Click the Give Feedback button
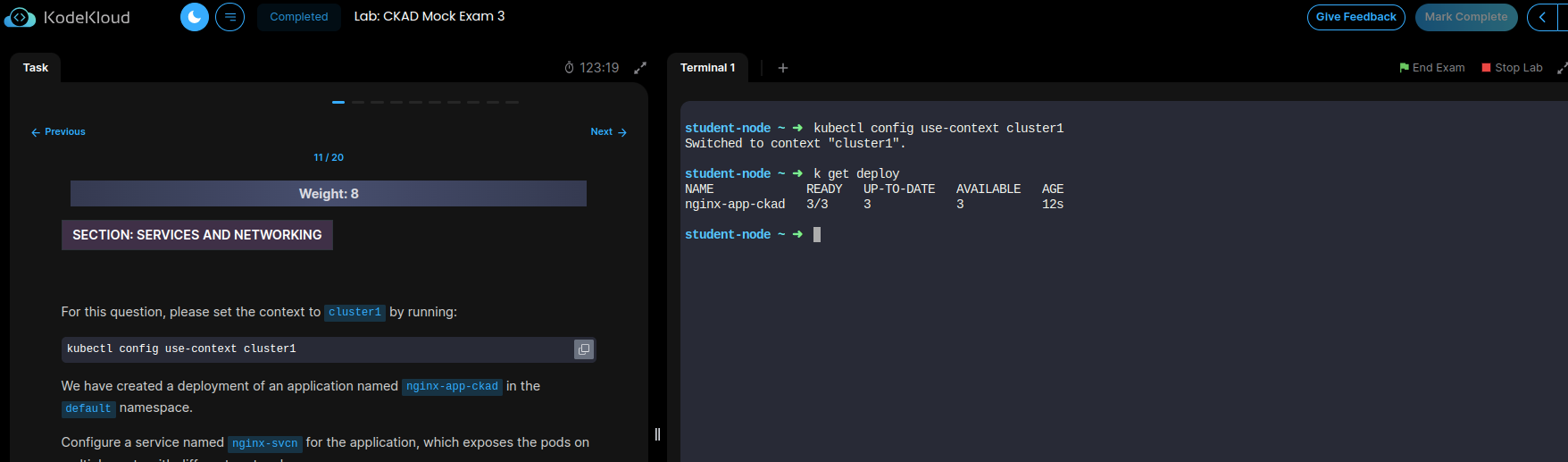The image size is (1568, 462). tap(1355, 17)
